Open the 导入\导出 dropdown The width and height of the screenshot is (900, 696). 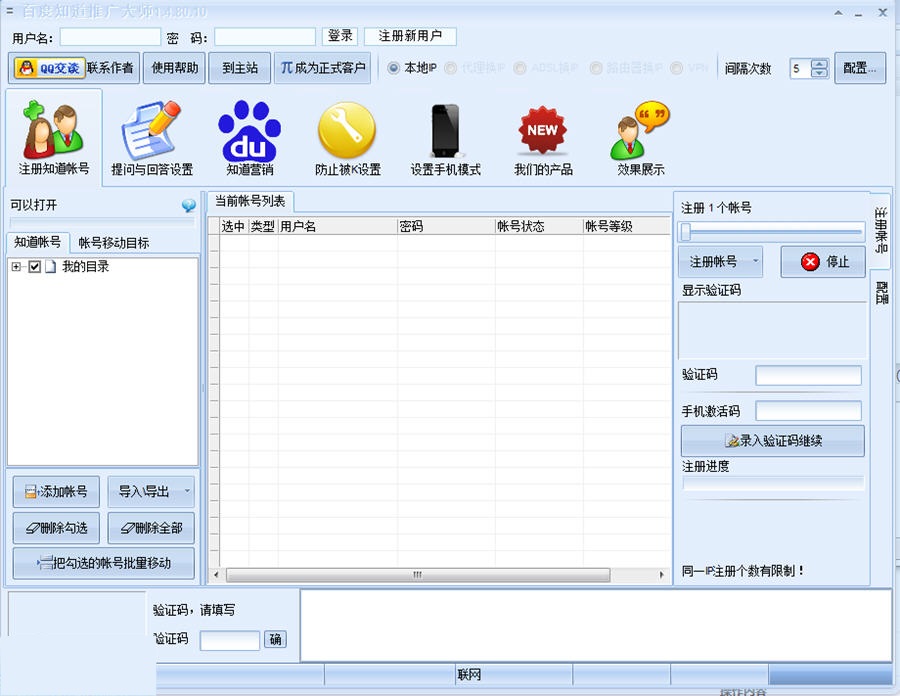tap(186, 492)
